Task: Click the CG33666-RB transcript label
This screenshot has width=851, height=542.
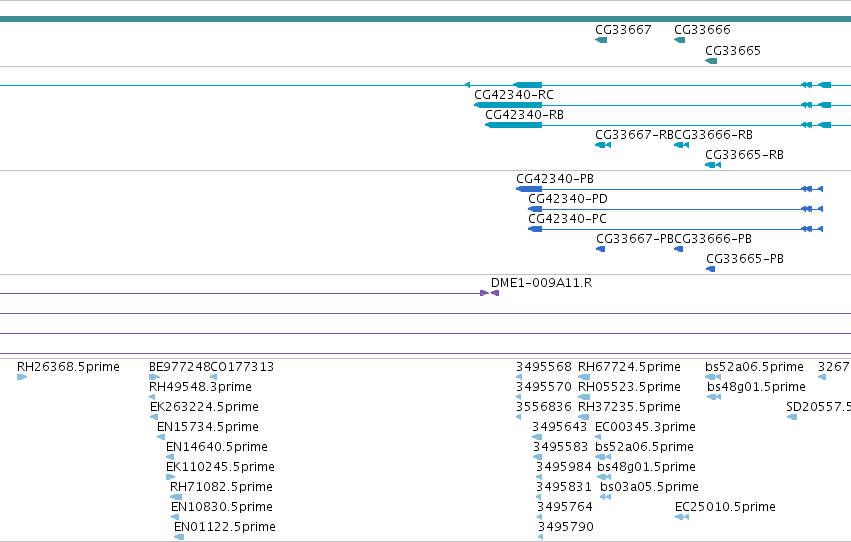Action: point(713,135)
